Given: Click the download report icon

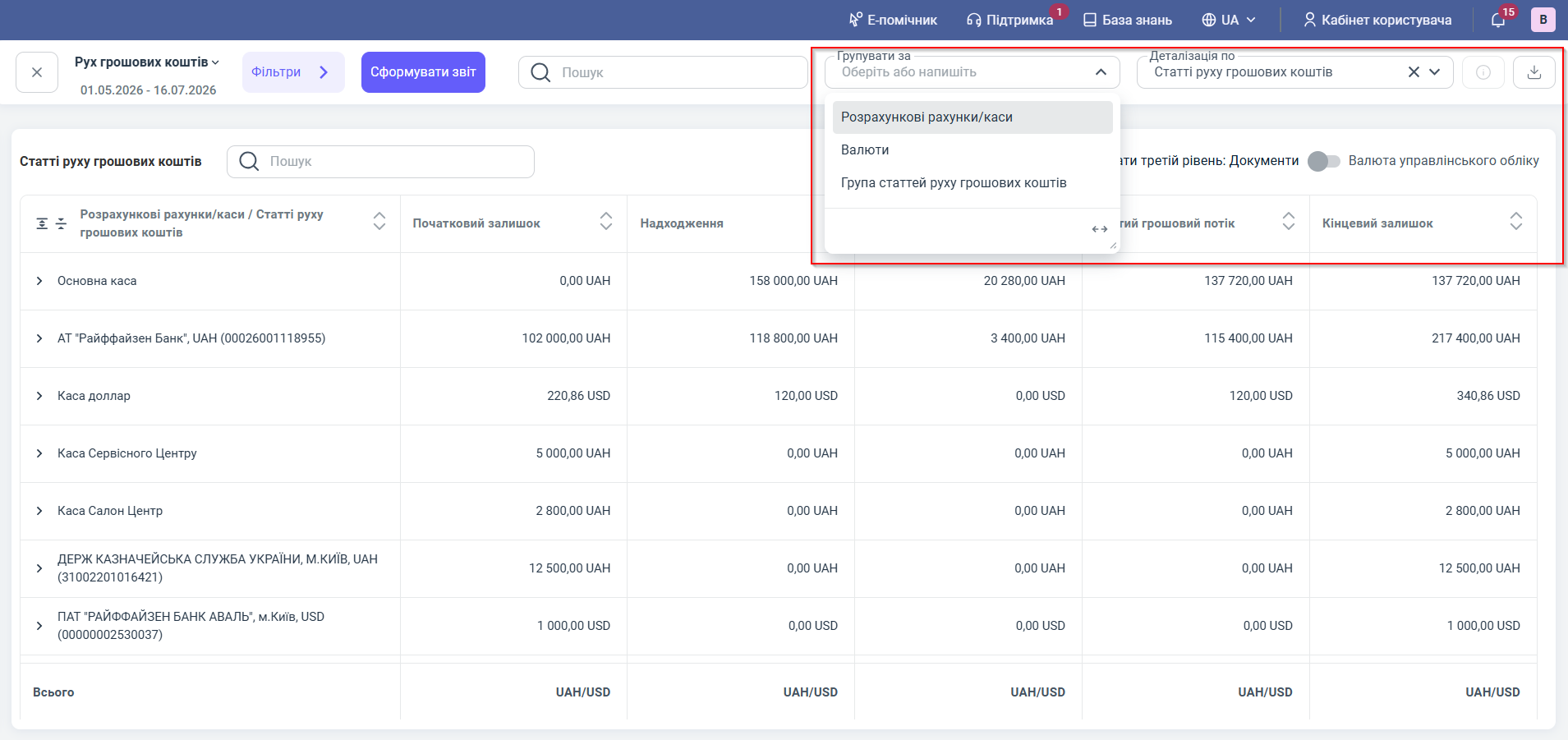Looking at the screenshot, I should pyautogui.click(x=1534, y=72).
